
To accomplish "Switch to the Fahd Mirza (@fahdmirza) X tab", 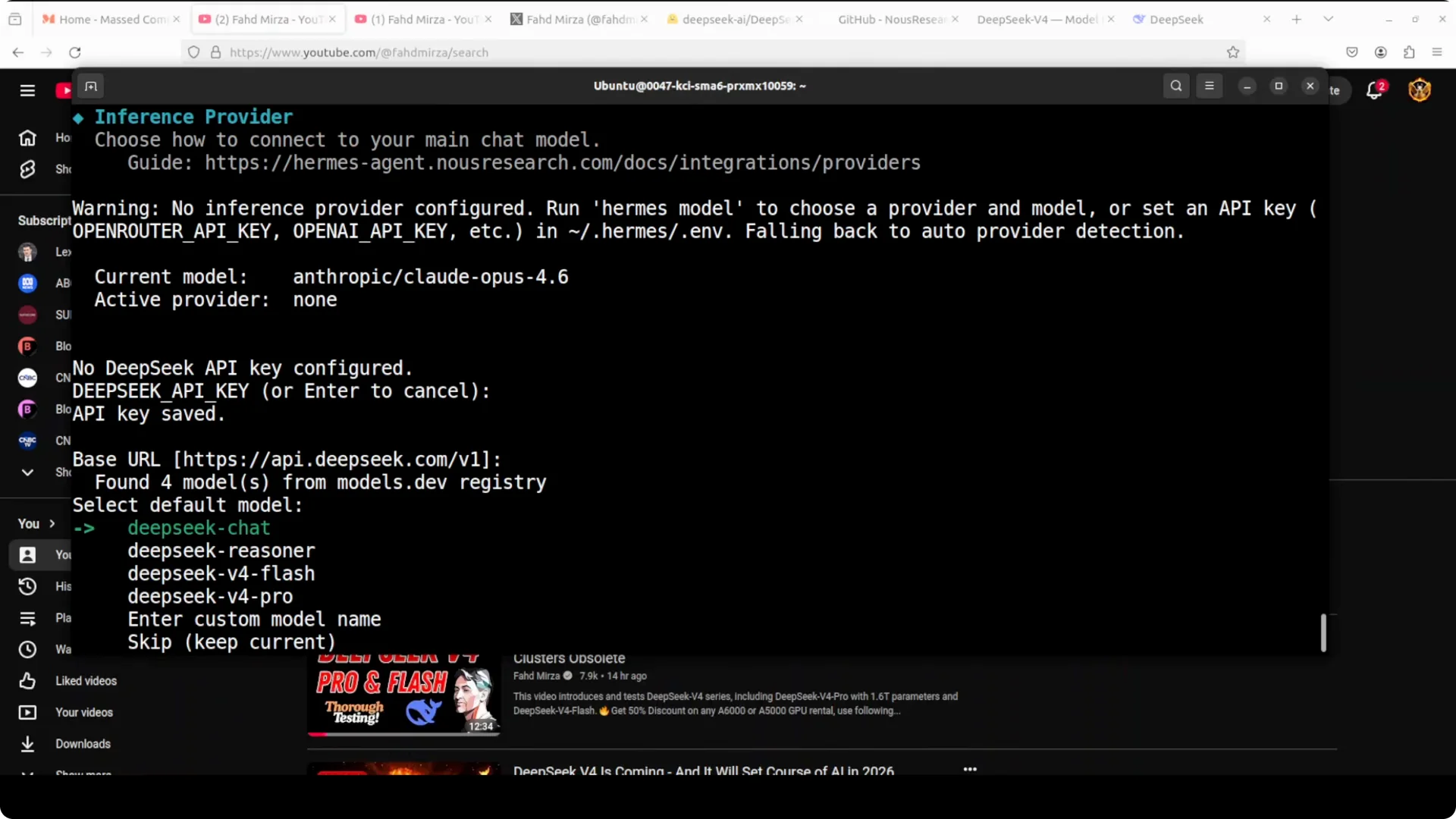I will click(x=580, y=19).
